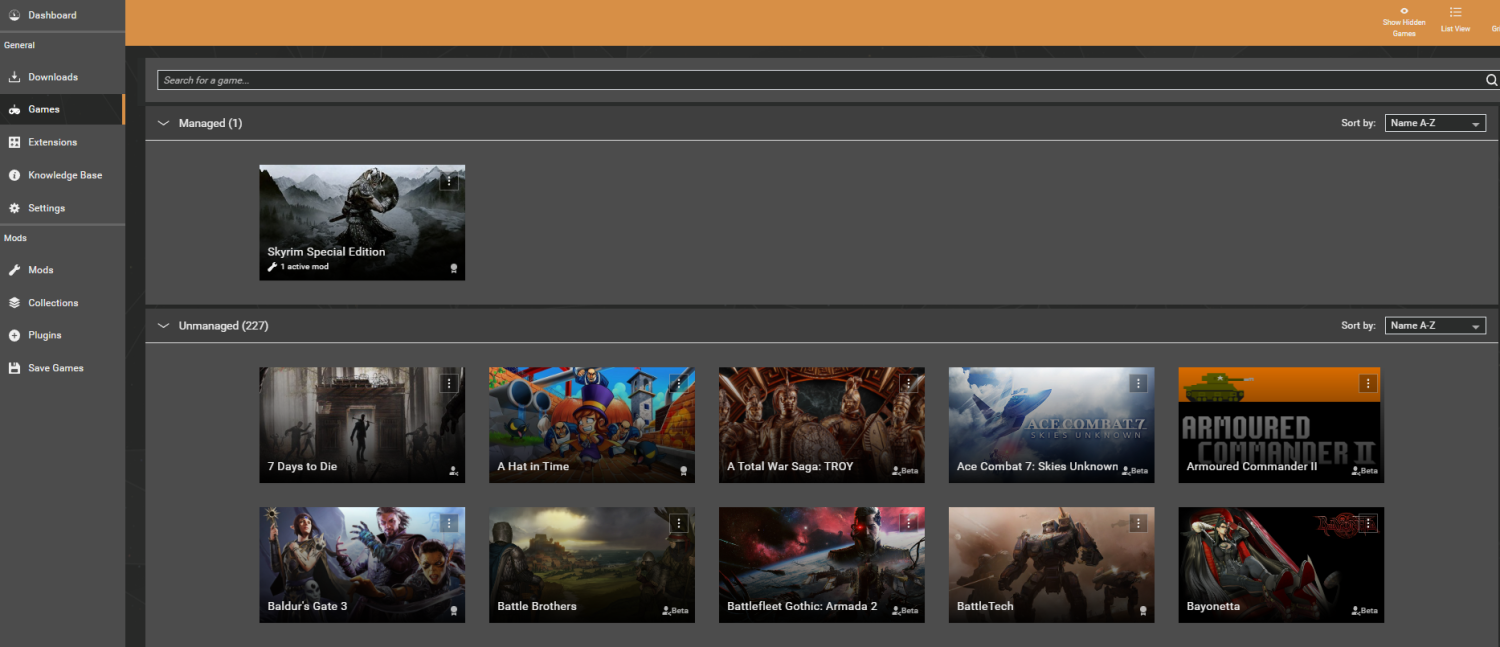Screen dimensions: 1500x647
Task: Click the search magnifier icon
Action: point(1492,80)
